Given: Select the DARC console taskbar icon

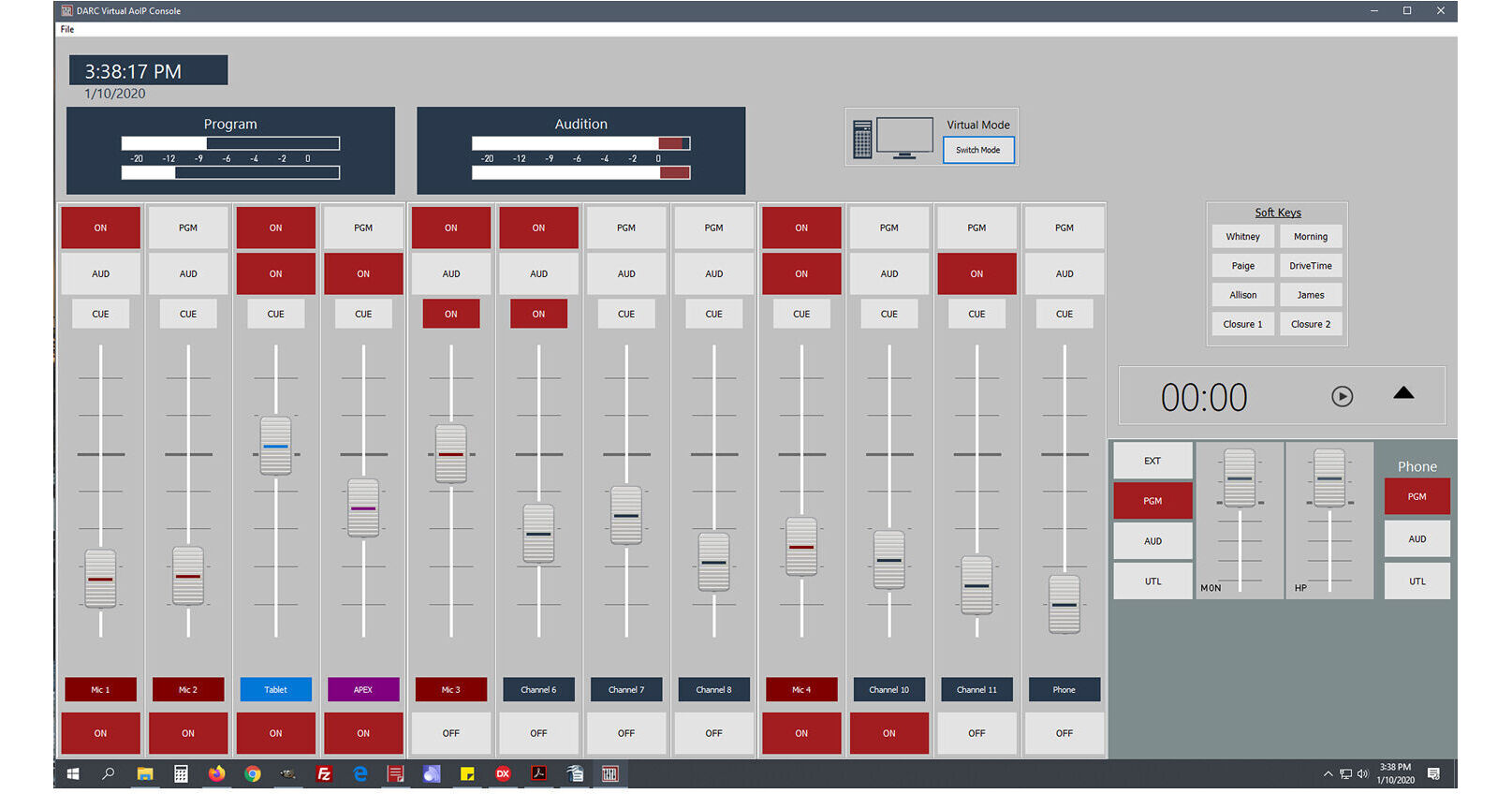Looking at the screenshot, I should (610, 773).
